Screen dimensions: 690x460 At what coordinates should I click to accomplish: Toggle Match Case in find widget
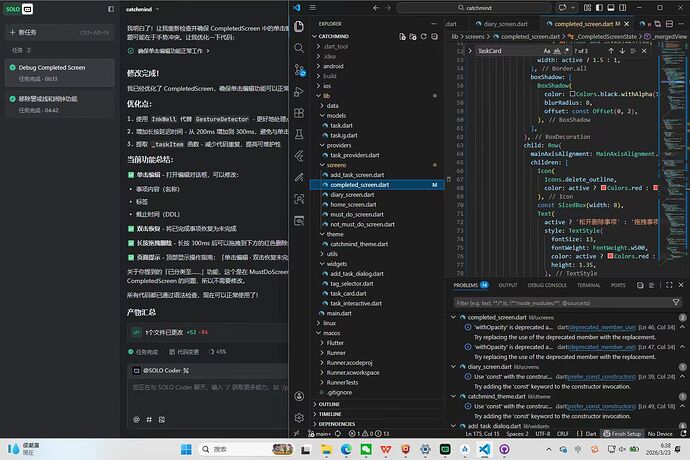click(547, 51)
